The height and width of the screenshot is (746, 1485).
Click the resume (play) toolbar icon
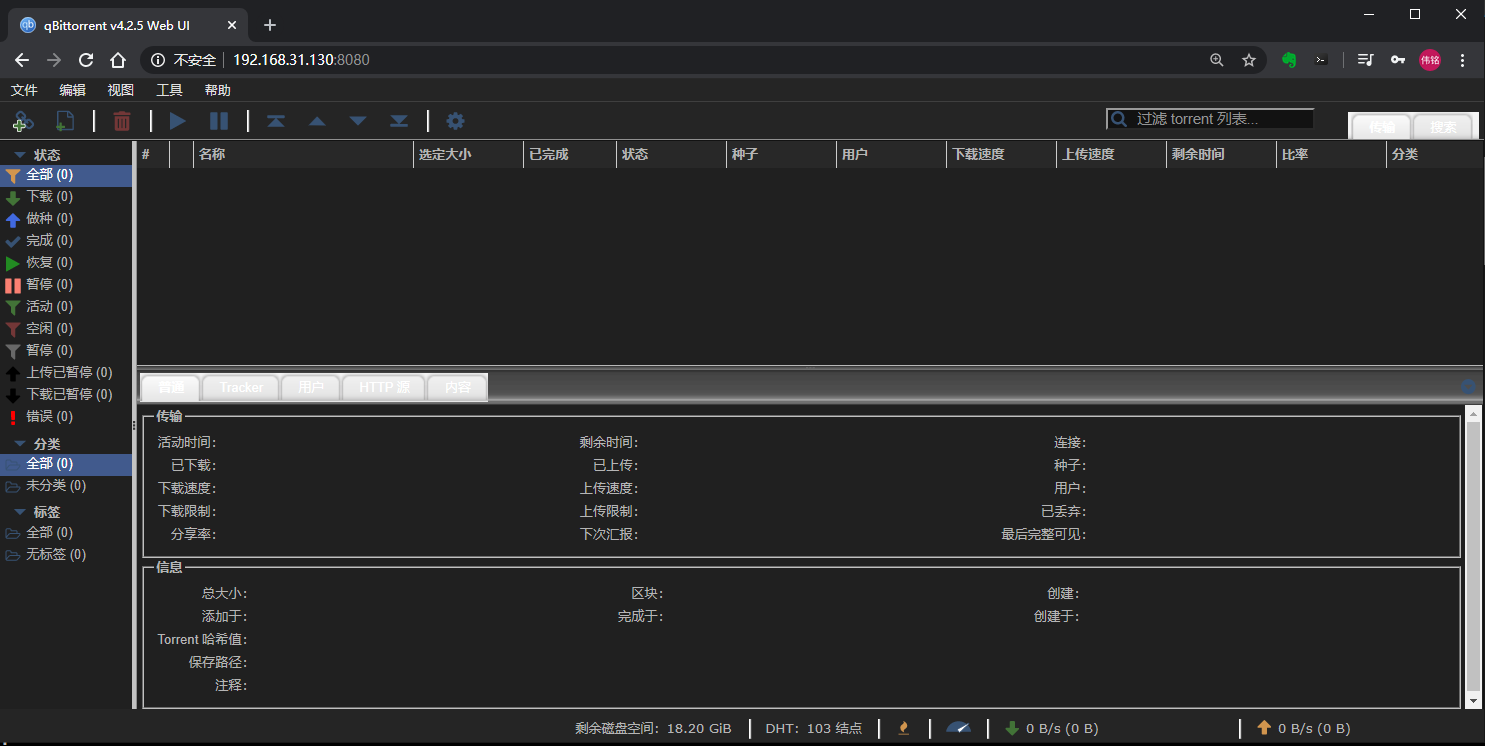(x=178, y=121)
